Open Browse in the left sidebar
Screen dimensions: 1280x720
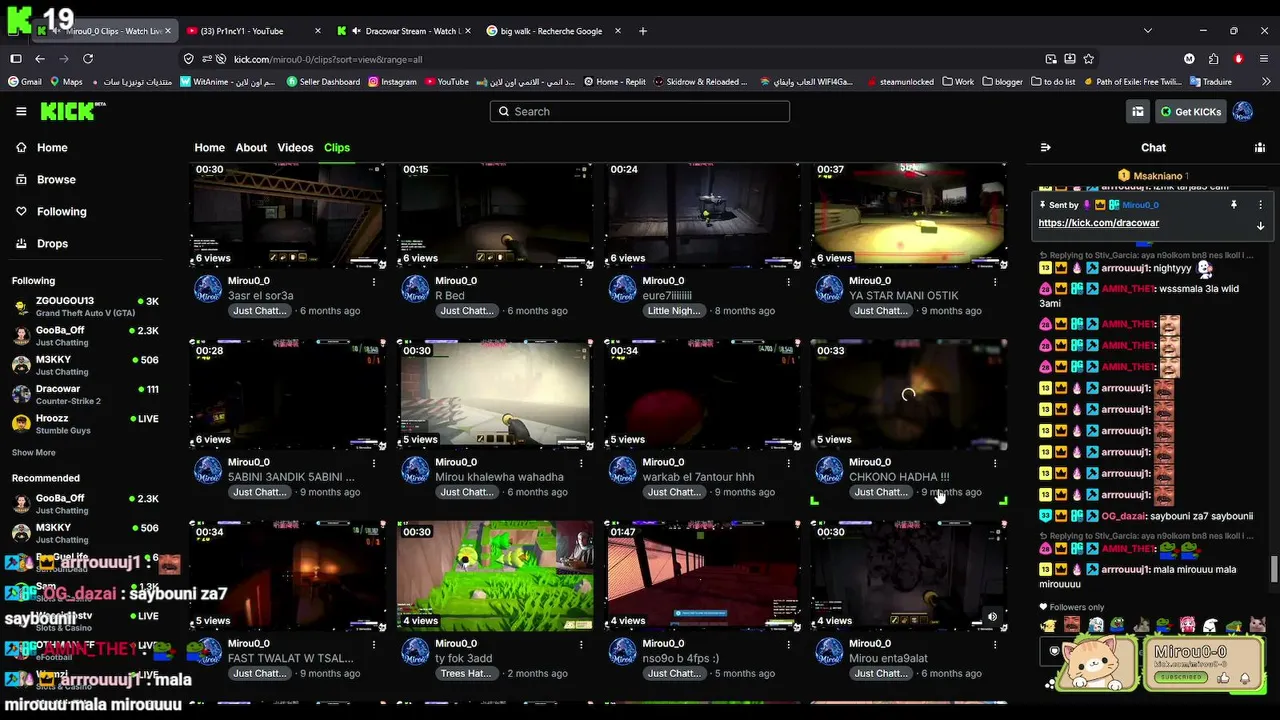click(x=56, y=179)
